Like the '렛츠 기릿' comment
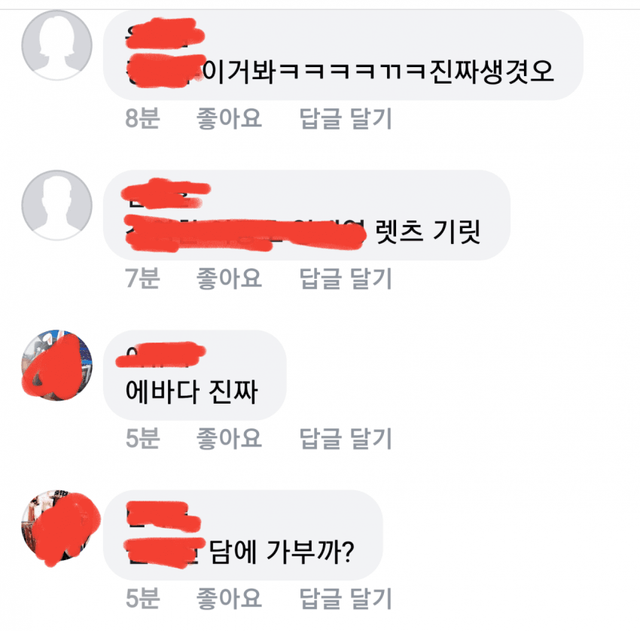This screenshot has height=631, width=640. [x=229, y=278]
